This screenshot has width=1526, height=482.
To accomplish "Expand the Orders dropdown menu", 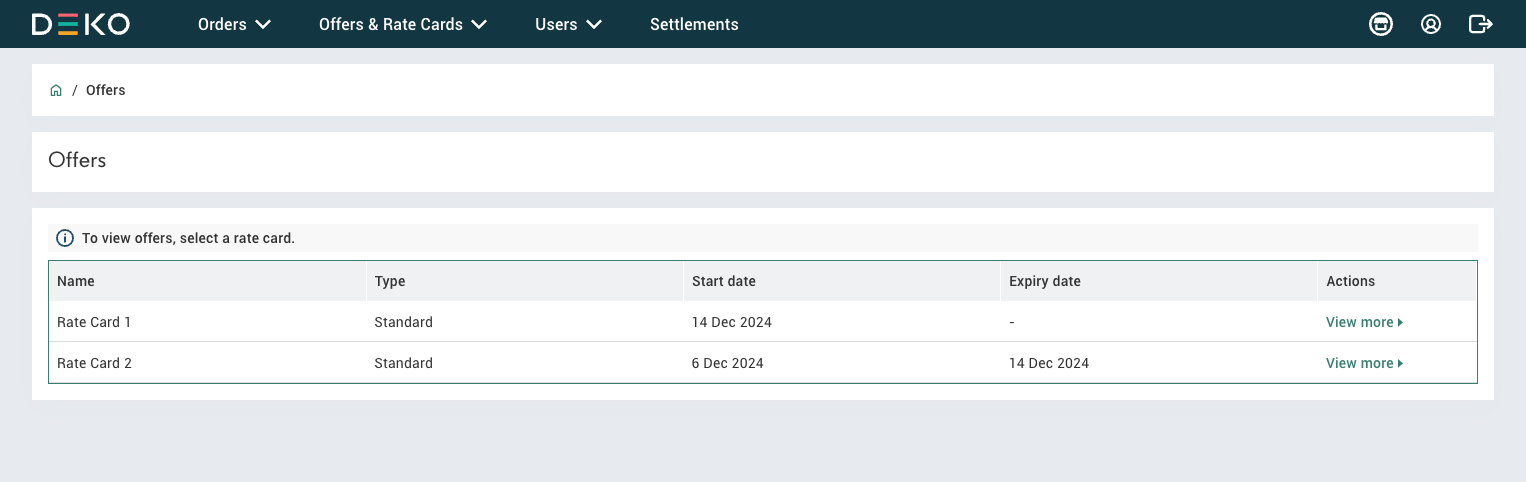I will coord(234,24).
